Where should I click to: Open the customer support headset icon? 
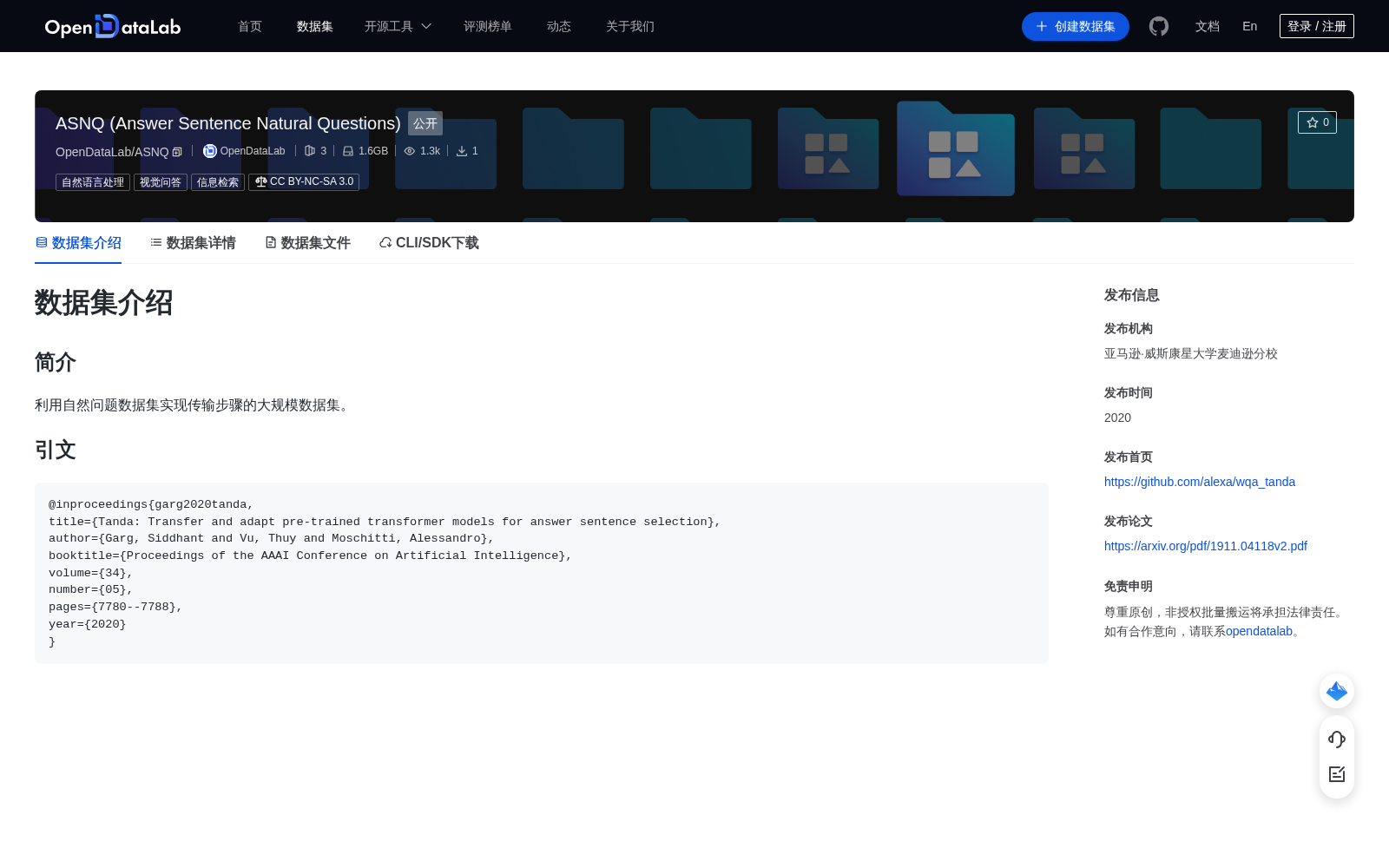pos(1337,739)
